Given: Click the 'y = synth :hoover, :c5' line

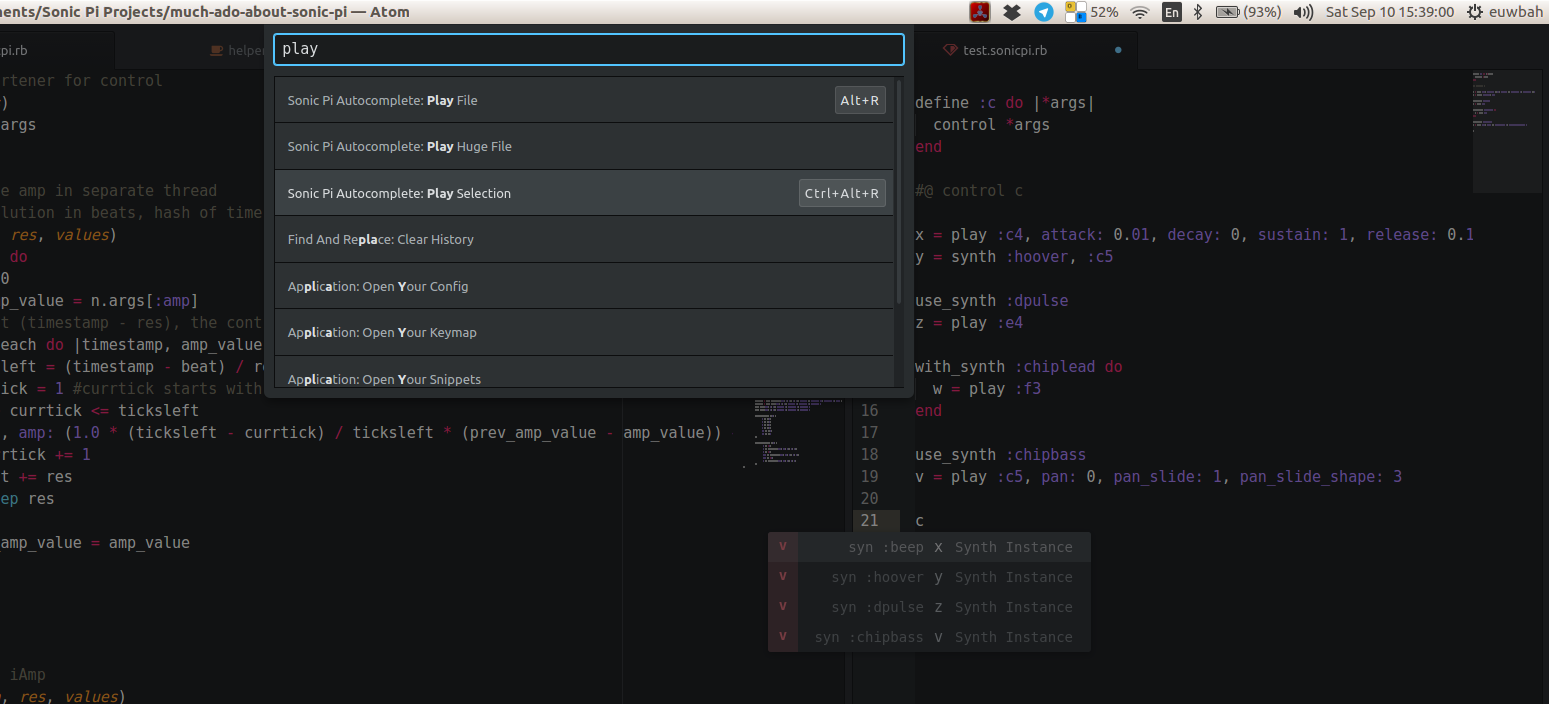Looking at the screenshot, I should 1014,256.
